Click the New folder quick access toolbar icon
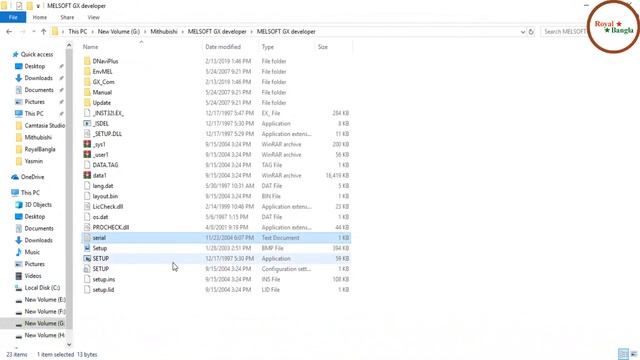The width and height of the screenshot is (640, 360). click(29, 6)
